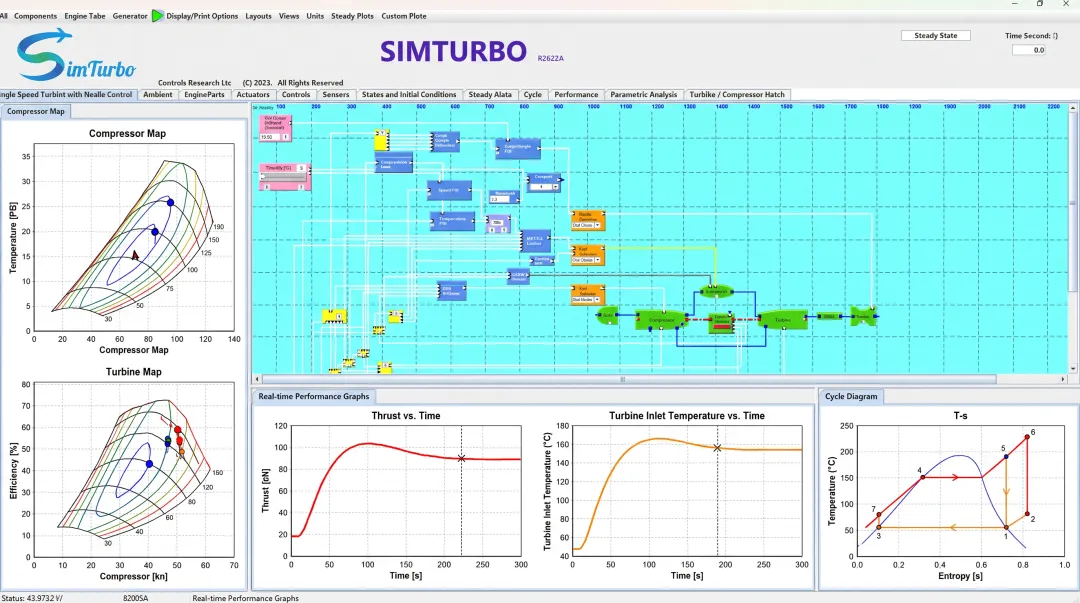1080x603 pixels.
Task: Select the purple block beside Temperature PID
Action: point(497,224)
